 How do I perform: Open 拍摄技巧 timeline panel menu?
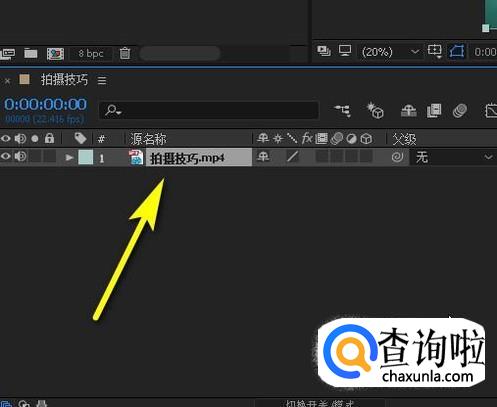[102, 80]
